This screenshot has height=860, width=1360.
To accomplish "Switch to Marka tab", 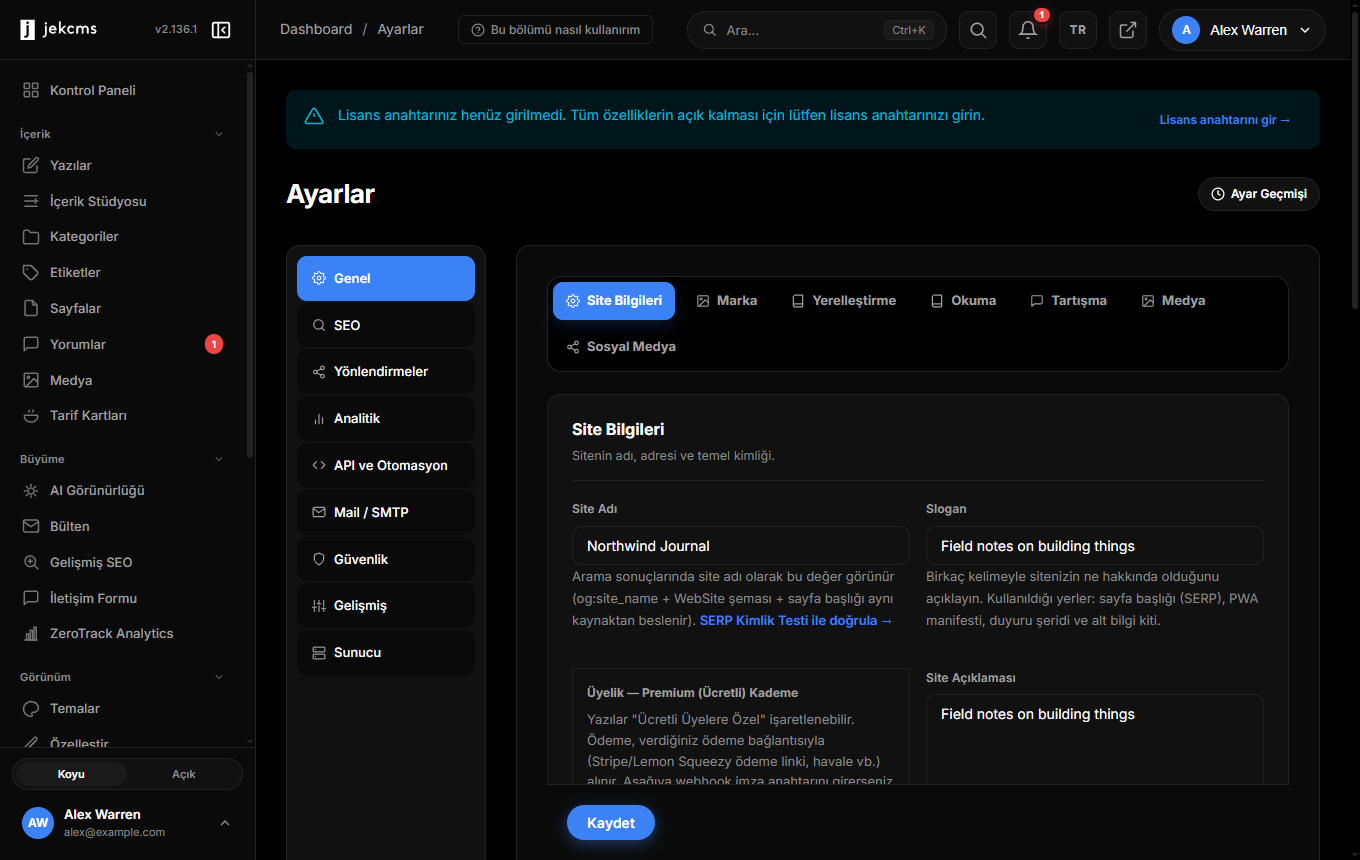I will click(x=727, y=301).
